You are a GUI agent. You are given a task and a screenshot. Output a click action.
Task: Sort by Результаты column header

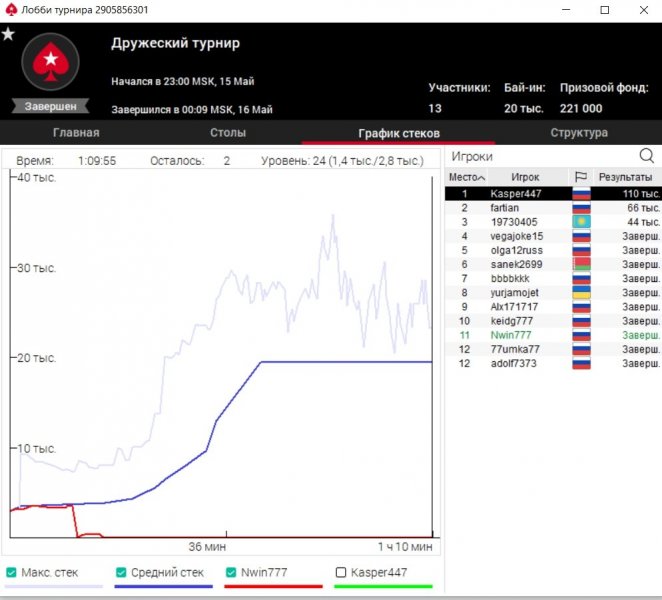pyautogui.click(x=626, y=177)
